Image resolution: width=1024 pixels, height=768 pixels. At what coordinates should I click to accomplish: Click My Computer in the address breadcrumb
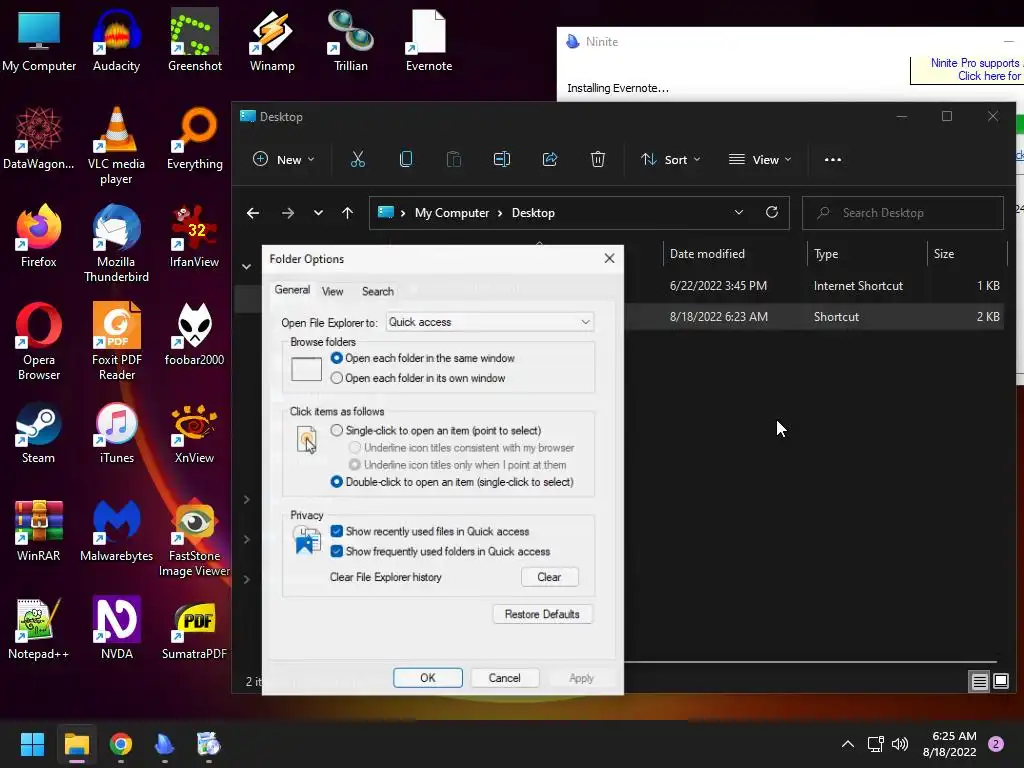pos(452,213)
